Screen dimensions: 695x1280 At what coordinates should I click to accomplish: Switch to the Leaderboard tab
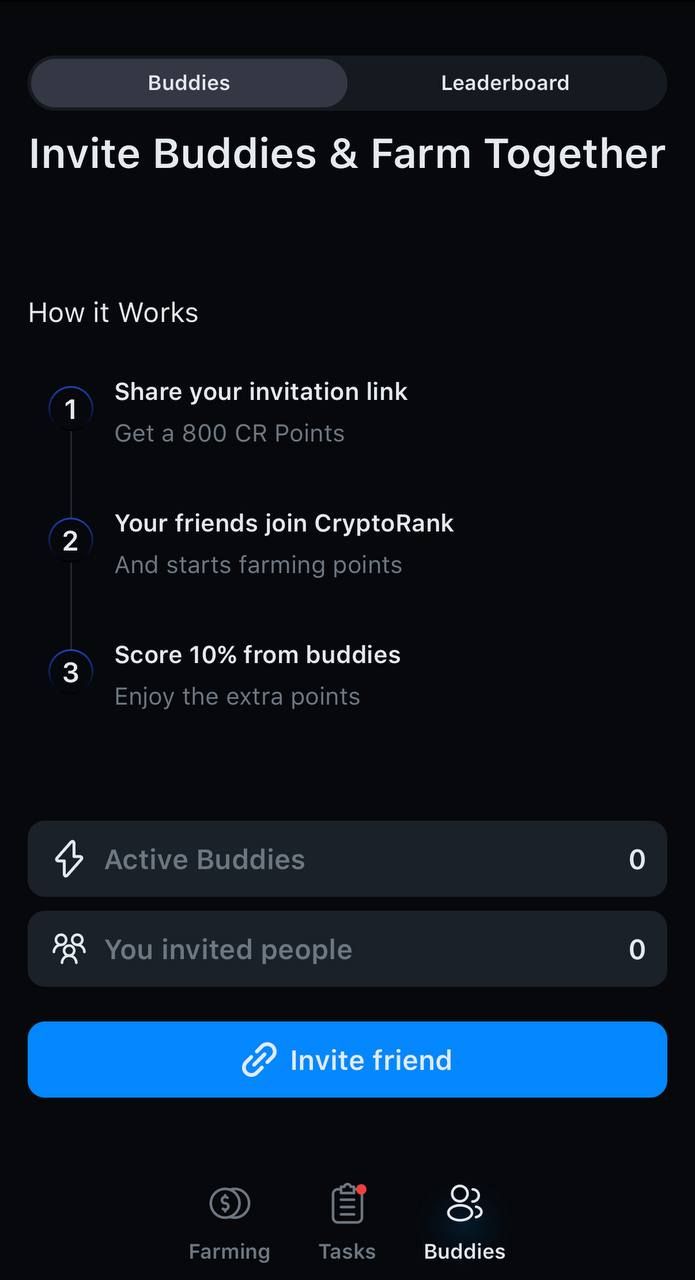[505, 83]
